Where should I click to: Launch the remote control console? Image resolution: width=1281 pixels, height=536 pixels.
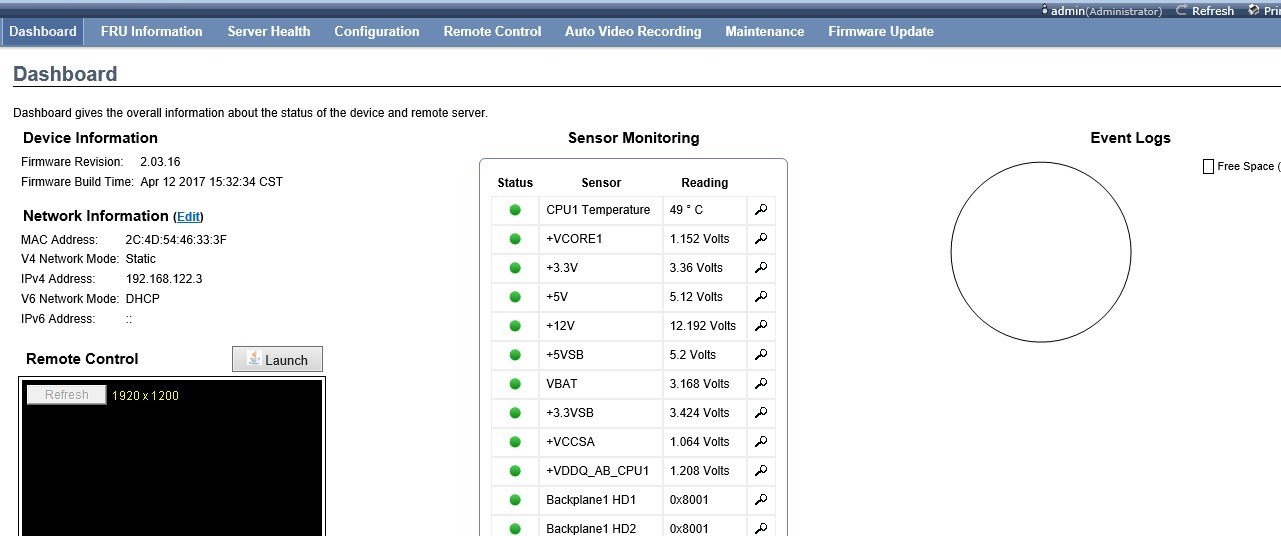(x=277, y=360)
